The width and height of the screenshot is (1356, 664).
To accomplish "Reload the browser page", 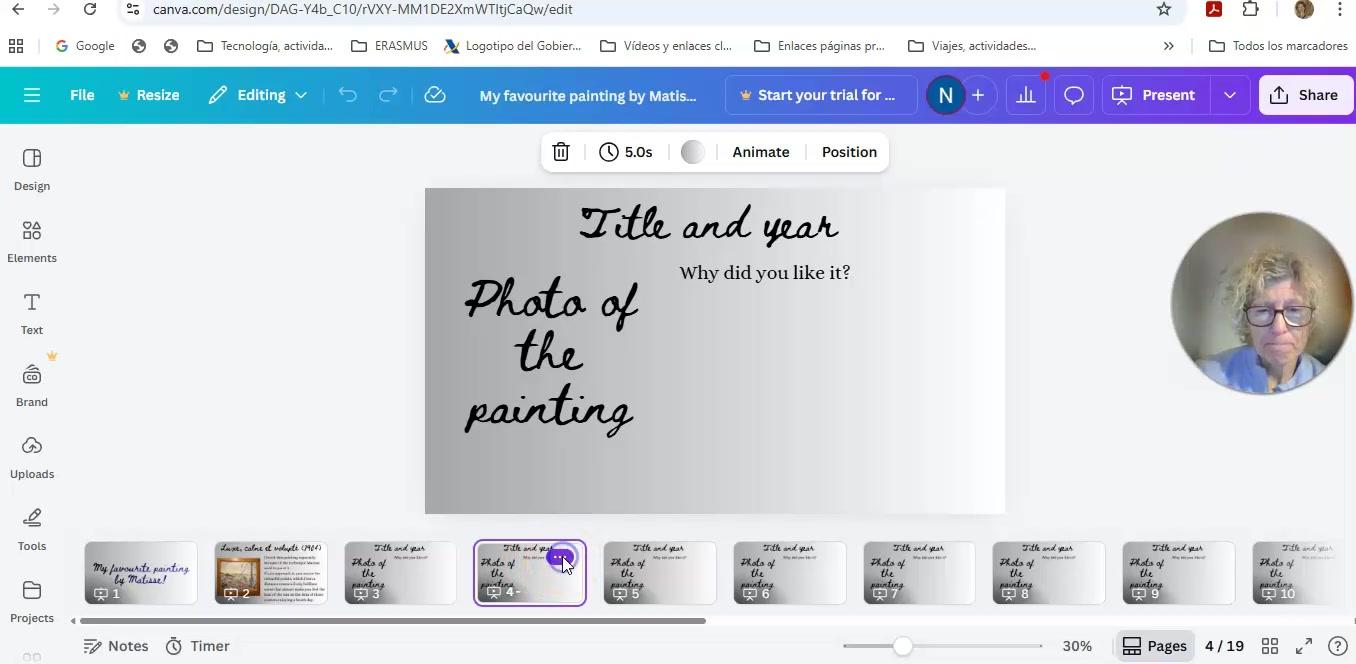I will pyautogui.click(x=90, y=9).
